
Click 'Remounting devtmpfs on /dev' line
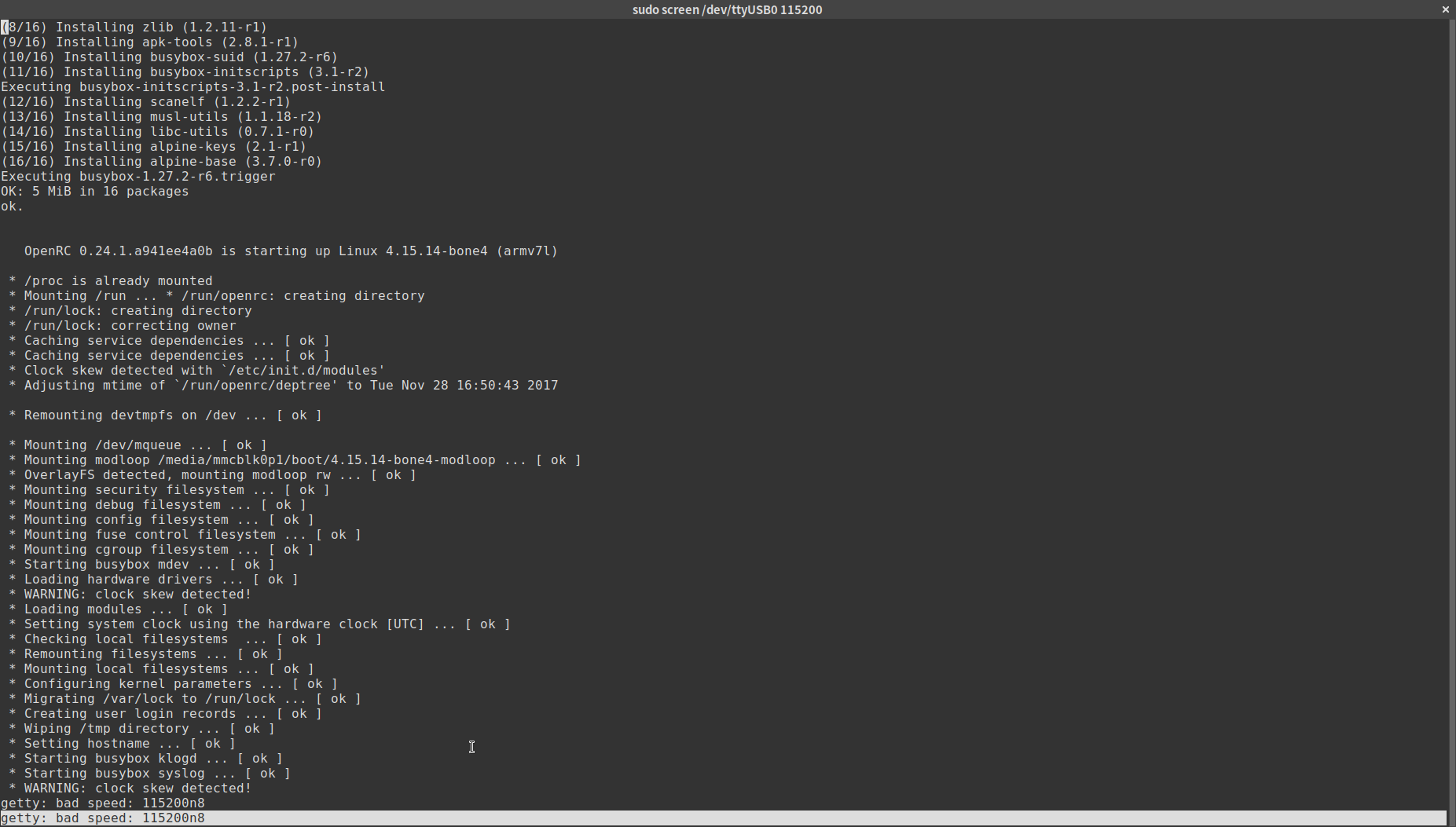(166, 415)
